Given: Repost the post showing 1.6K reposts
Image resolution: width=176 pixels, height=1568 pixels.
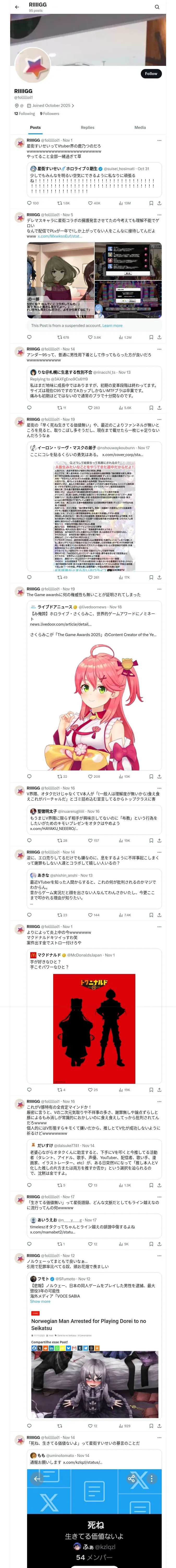Looking at the screenshot, I should click(63, 203).
